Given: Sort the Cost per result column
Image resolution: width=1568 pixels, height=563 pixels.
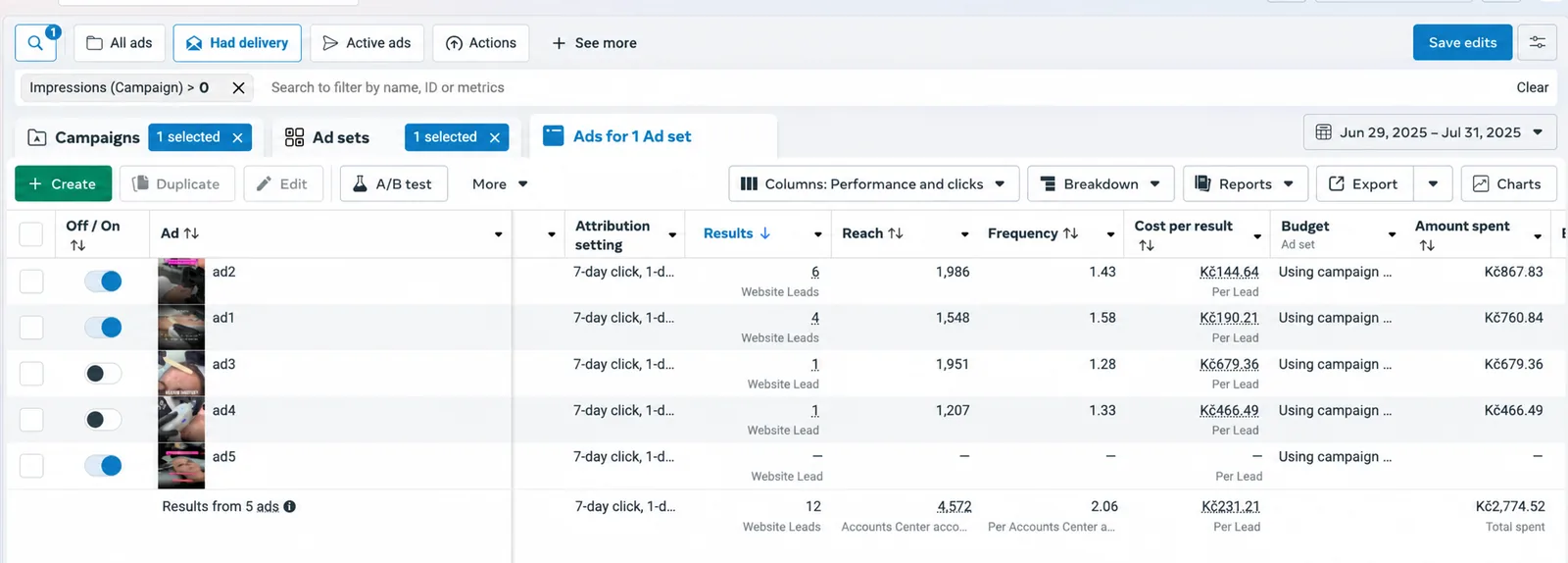Looking at the screenshot, I should pos(1147,245).
